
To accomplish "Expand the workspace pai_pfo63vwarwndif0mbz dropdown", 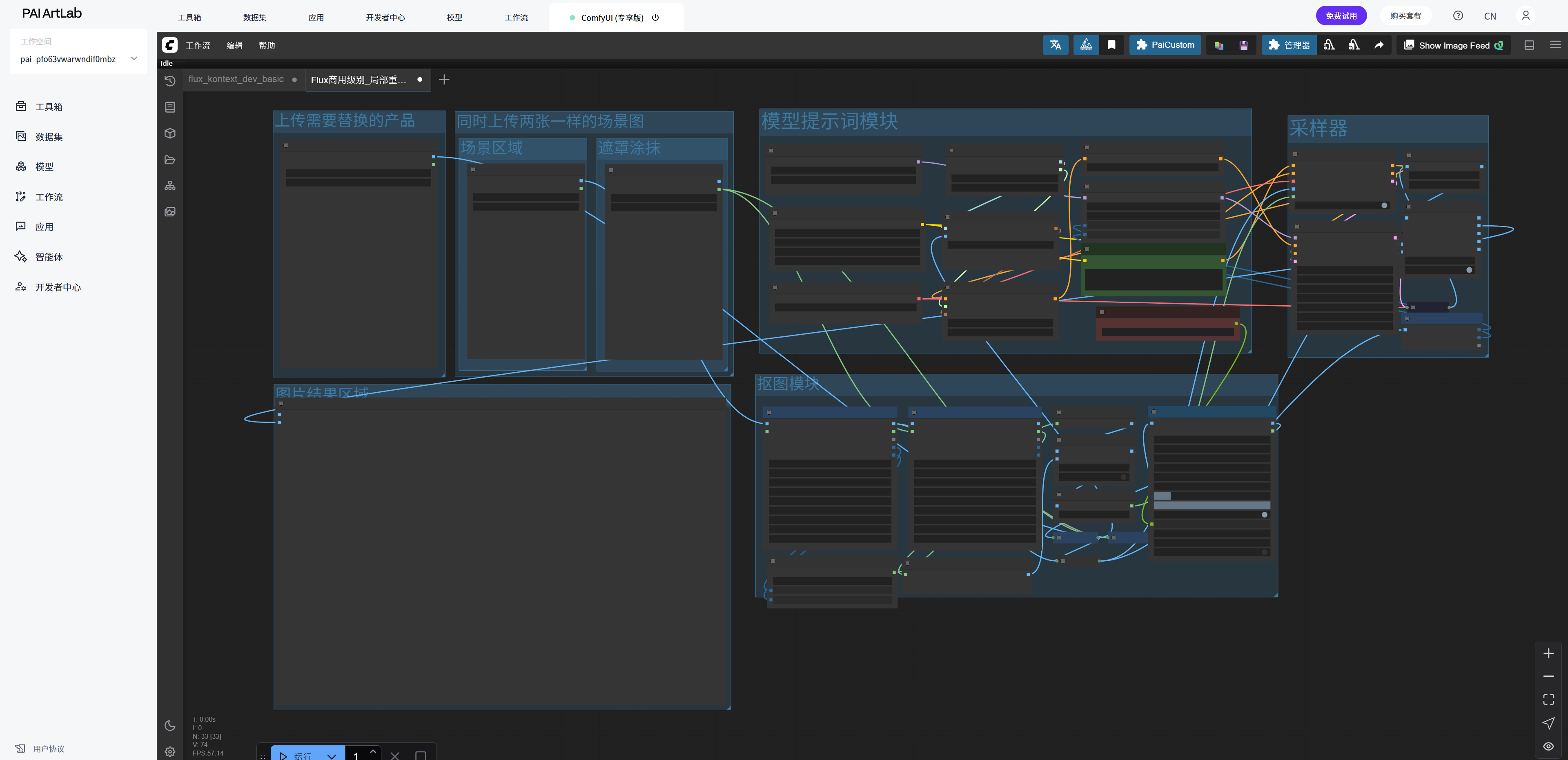I will [x=134, y=58].
